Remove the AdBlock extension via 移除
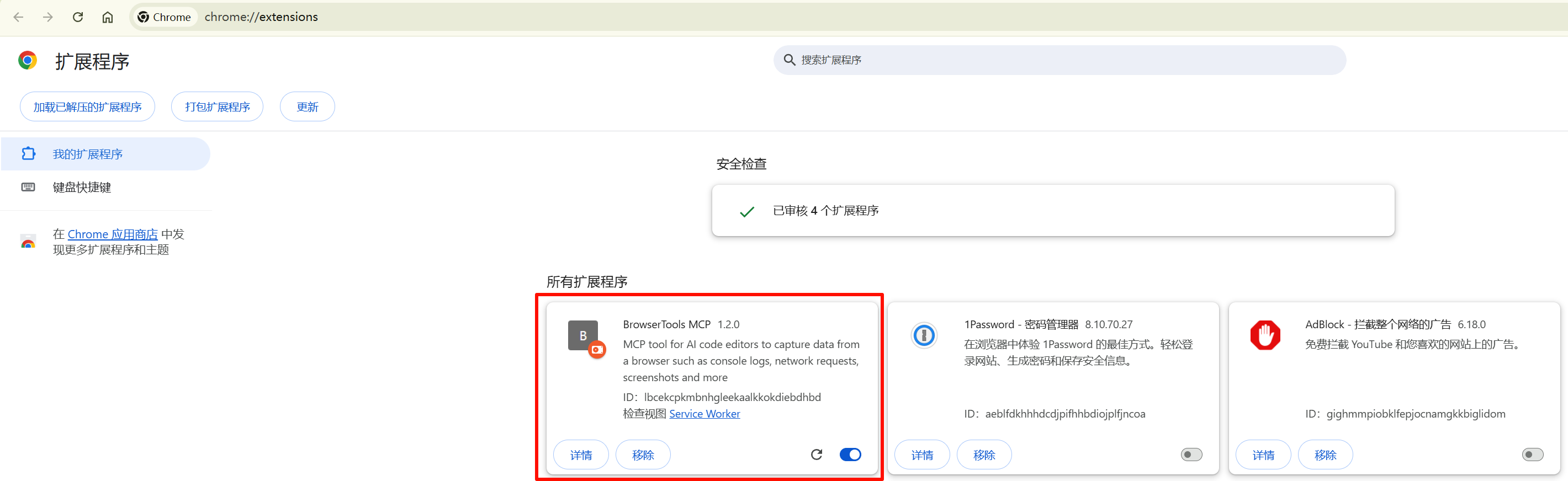 (x=1325, y=455)
